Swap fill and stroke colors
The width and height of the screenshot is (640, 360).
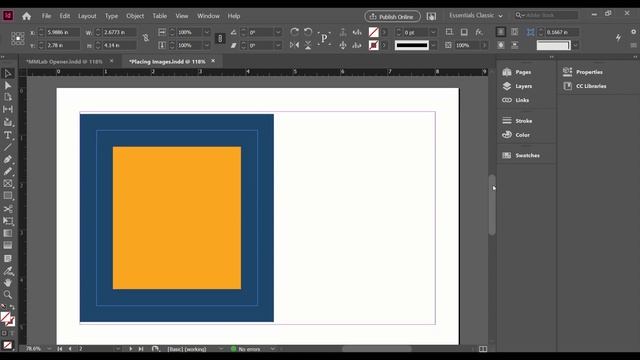(12, 307)
